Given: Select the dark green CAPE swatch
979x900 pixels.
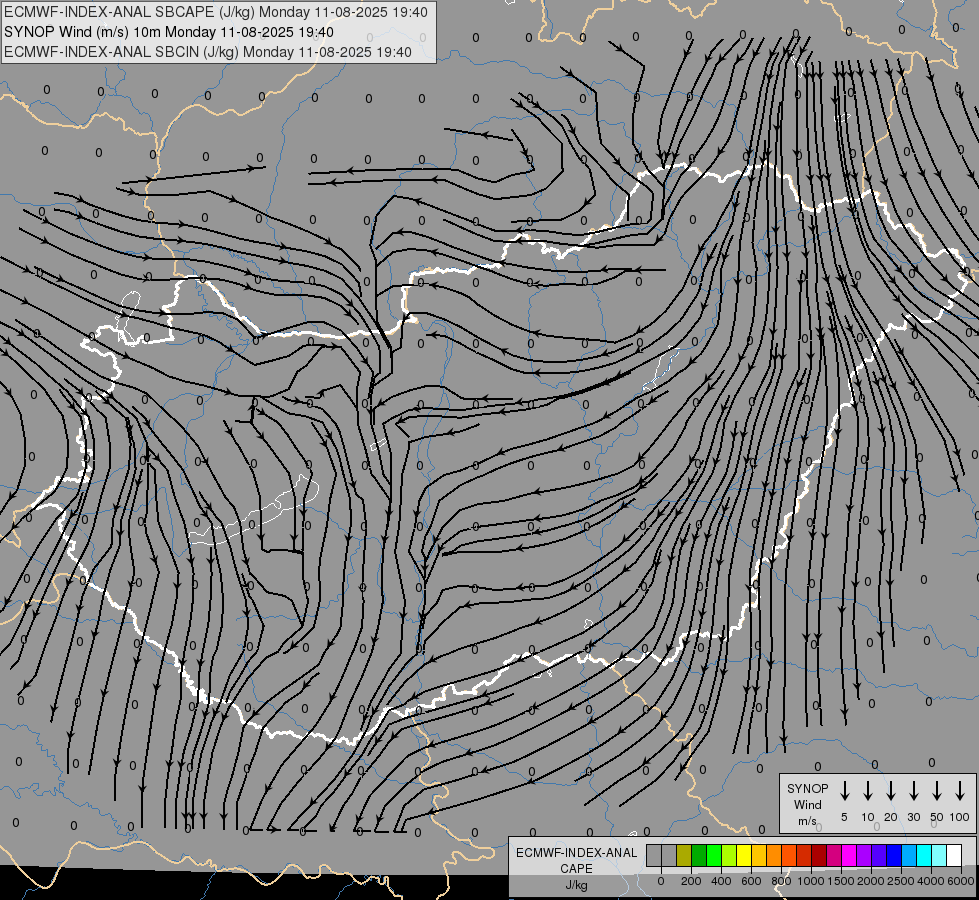Looking at the screenshot, I should click(699, 855).
